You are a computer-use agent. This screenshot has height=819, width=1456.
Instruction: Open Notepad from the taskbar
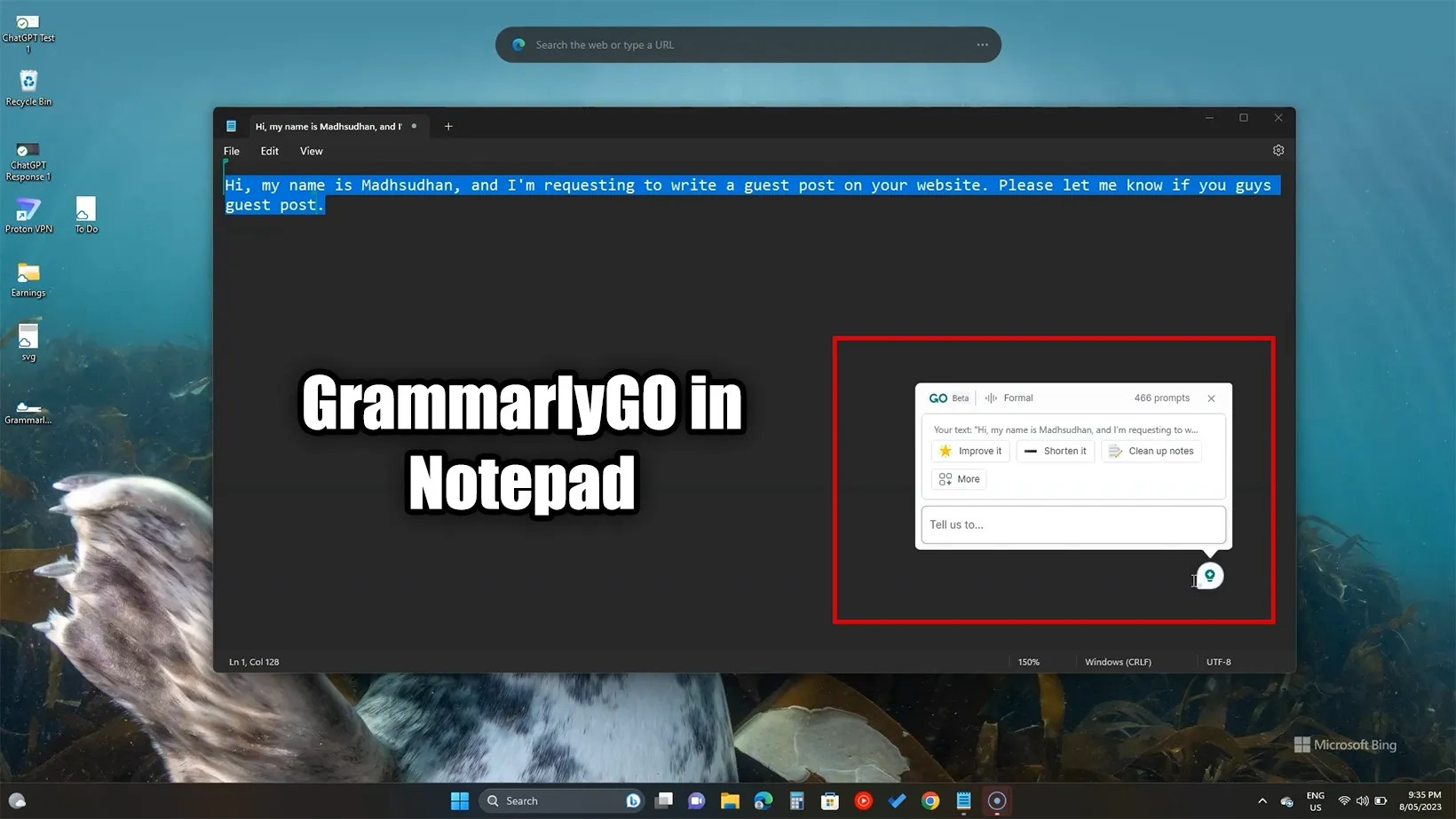(x=962, y=800)
